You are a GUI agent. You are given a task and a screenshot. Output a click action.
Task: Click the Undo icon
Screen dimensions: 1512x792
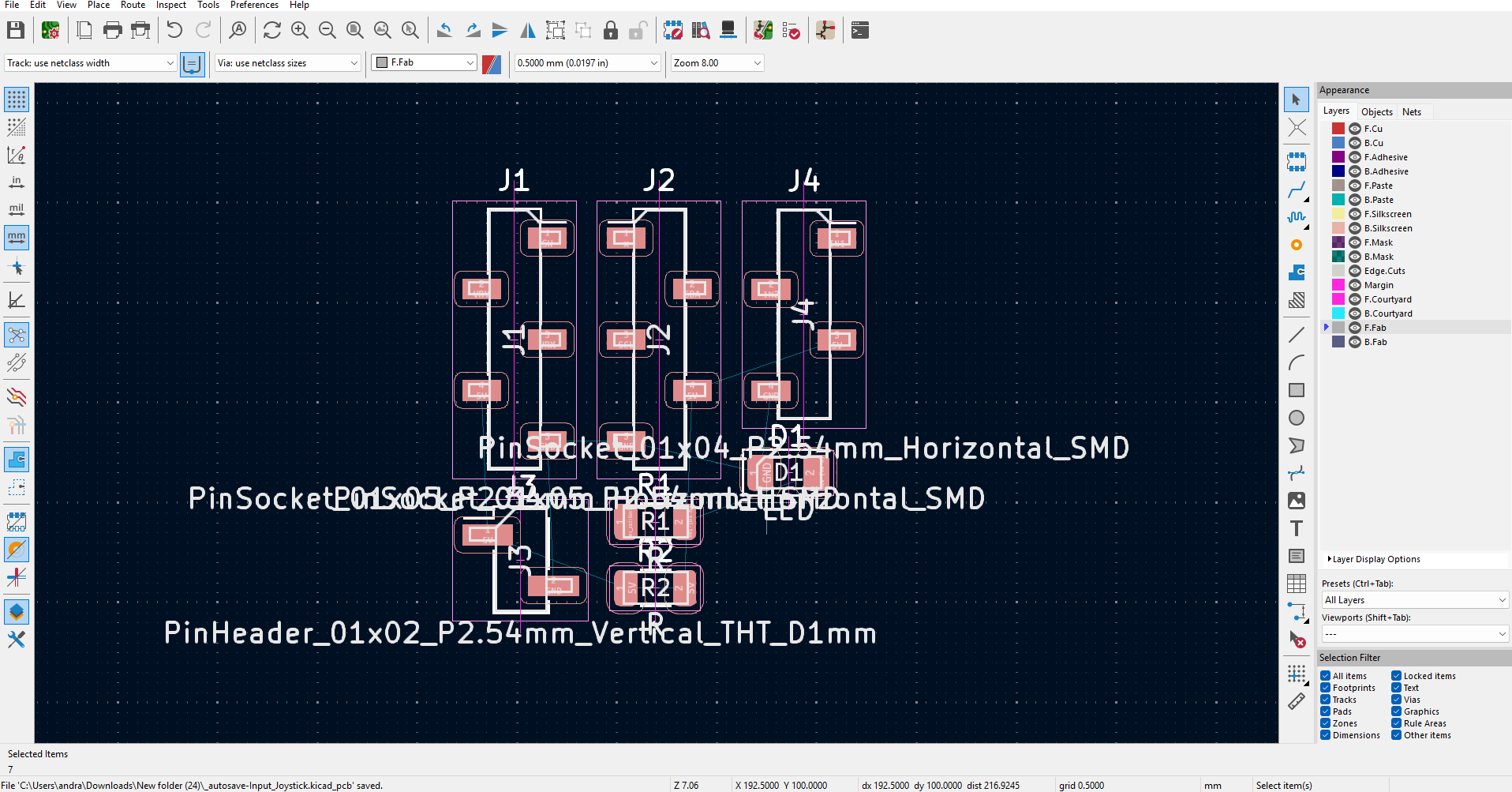[x=174, y=30]
